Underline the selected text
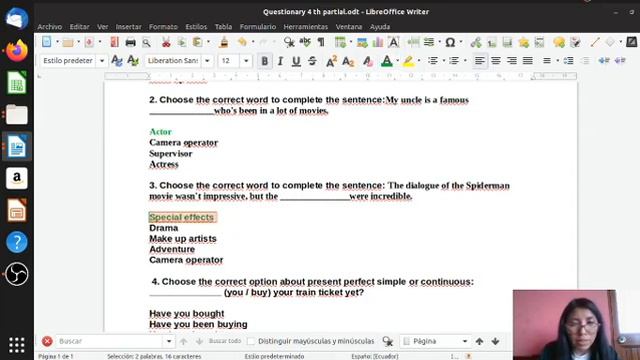Screen dimensions: 640x360 [296, 61]
